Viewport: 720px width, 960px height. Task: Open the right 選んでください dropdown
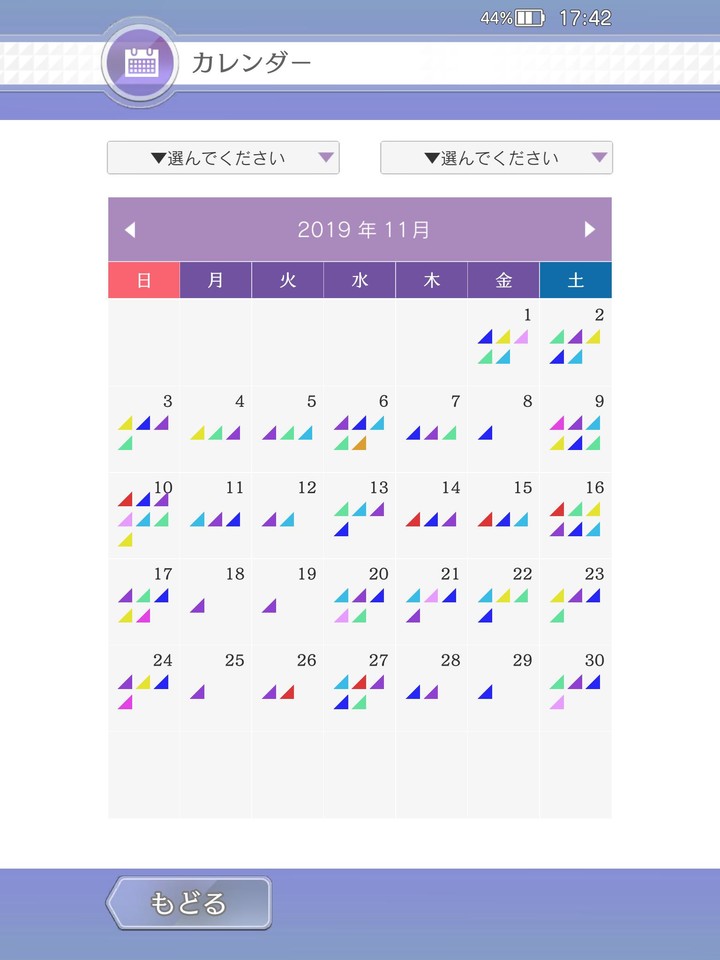click(x=496, y=158)
